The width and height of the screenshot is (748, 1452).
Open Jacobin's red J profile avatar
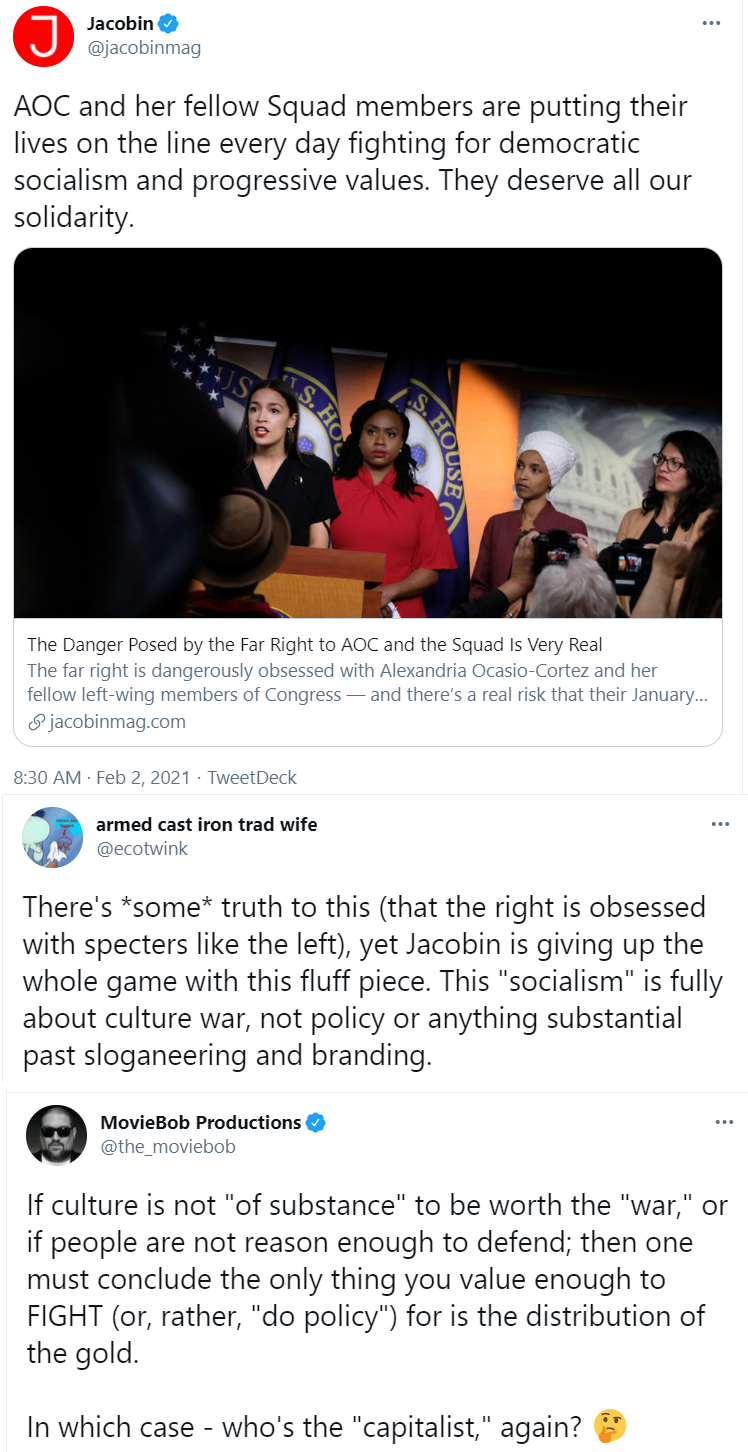43,36
